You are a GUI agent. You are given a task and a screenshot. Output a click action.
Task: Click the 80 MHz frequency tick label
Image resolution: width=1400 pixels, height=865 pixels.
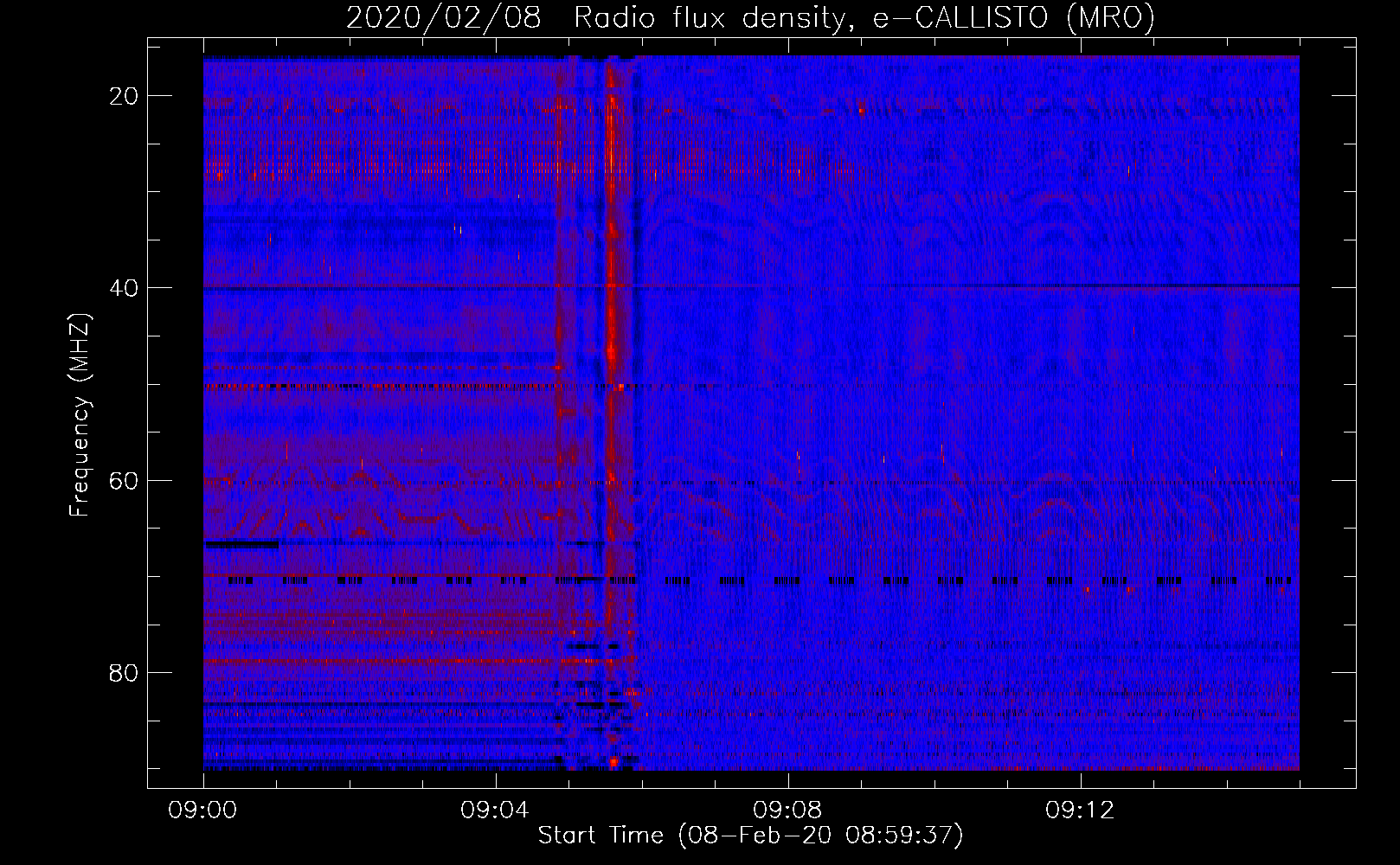(x=125, y=672)
